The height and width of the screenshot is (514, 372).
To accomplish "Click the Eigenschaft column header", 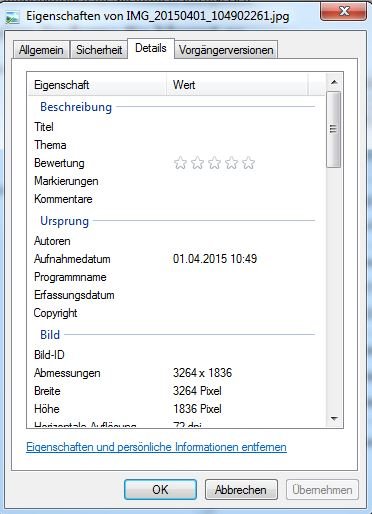I will tap(97, 85).
